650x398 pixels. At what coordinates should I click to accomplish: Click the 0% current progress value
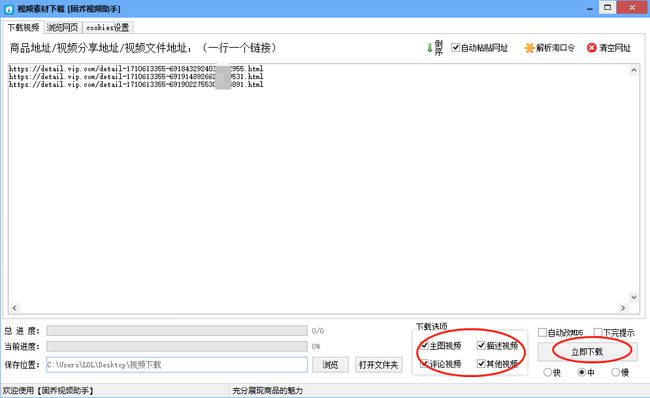click(x=316, y=346)
